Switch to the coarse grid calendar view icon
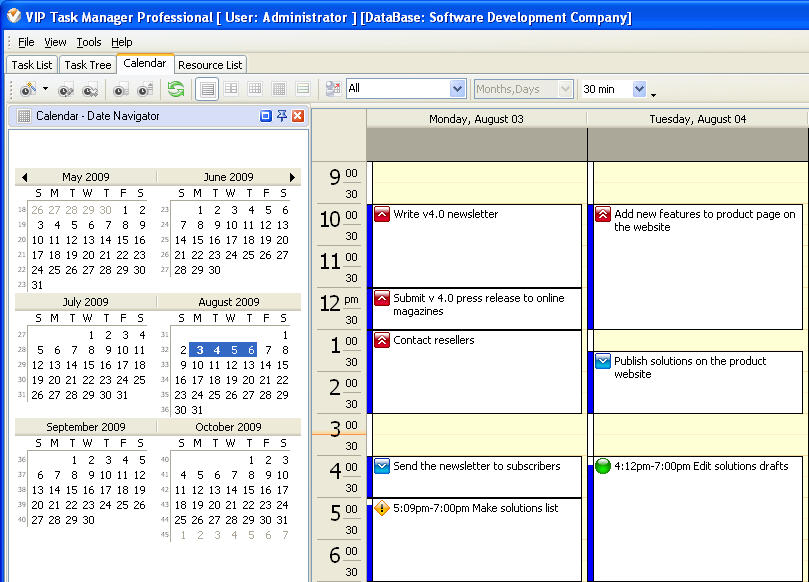Viewport: 809px width, 582px height. [x=255, y=89]
